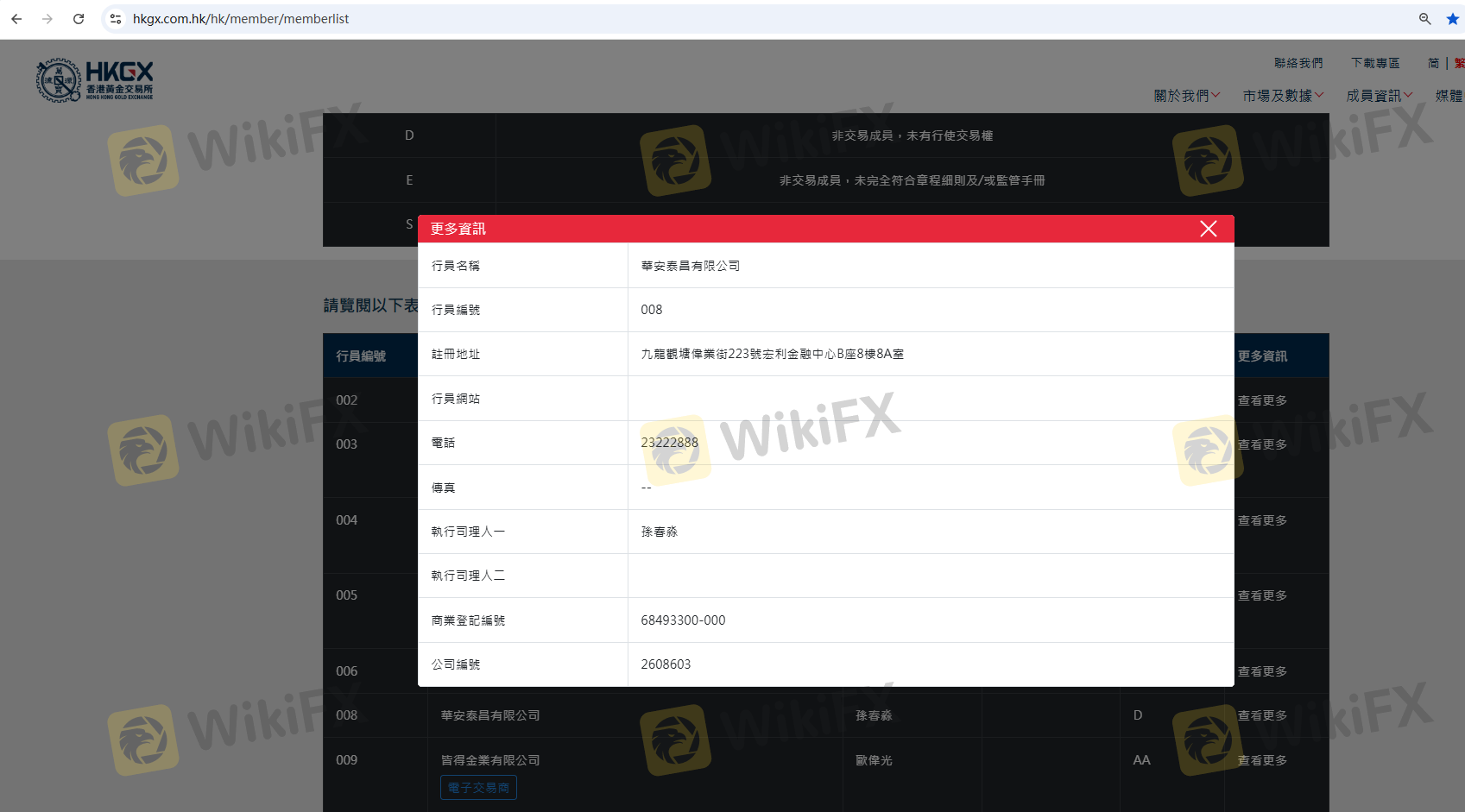1465x812 pixels.
Task: Click 查看更多 for member 009
Action: [x=1262, y=760]
